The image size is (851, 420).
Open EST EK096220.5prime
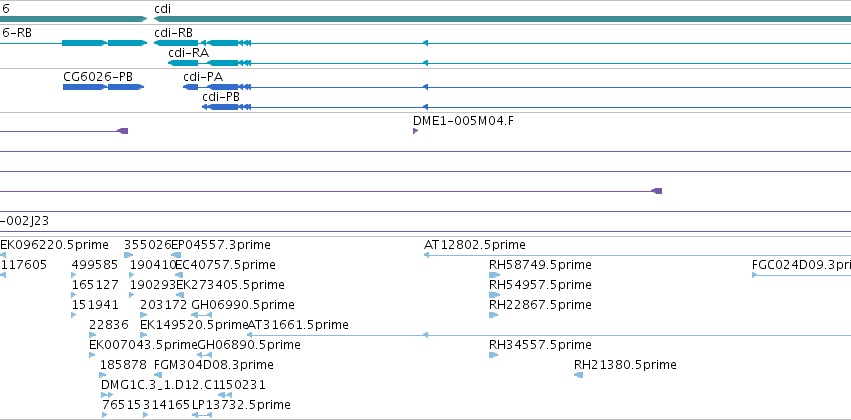point(54,245)
